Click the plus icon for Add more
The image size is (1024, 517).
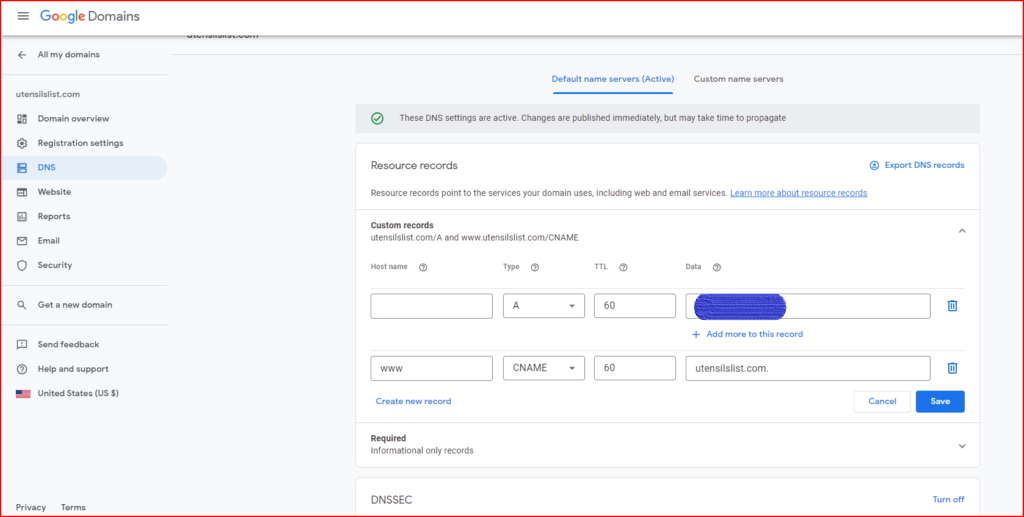pyautogui.click(x=696, y=334)
